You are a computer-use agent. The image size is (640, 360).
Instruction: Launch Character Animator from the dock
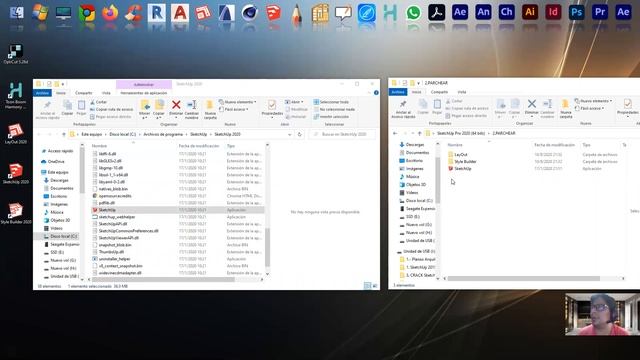(507, 13)
